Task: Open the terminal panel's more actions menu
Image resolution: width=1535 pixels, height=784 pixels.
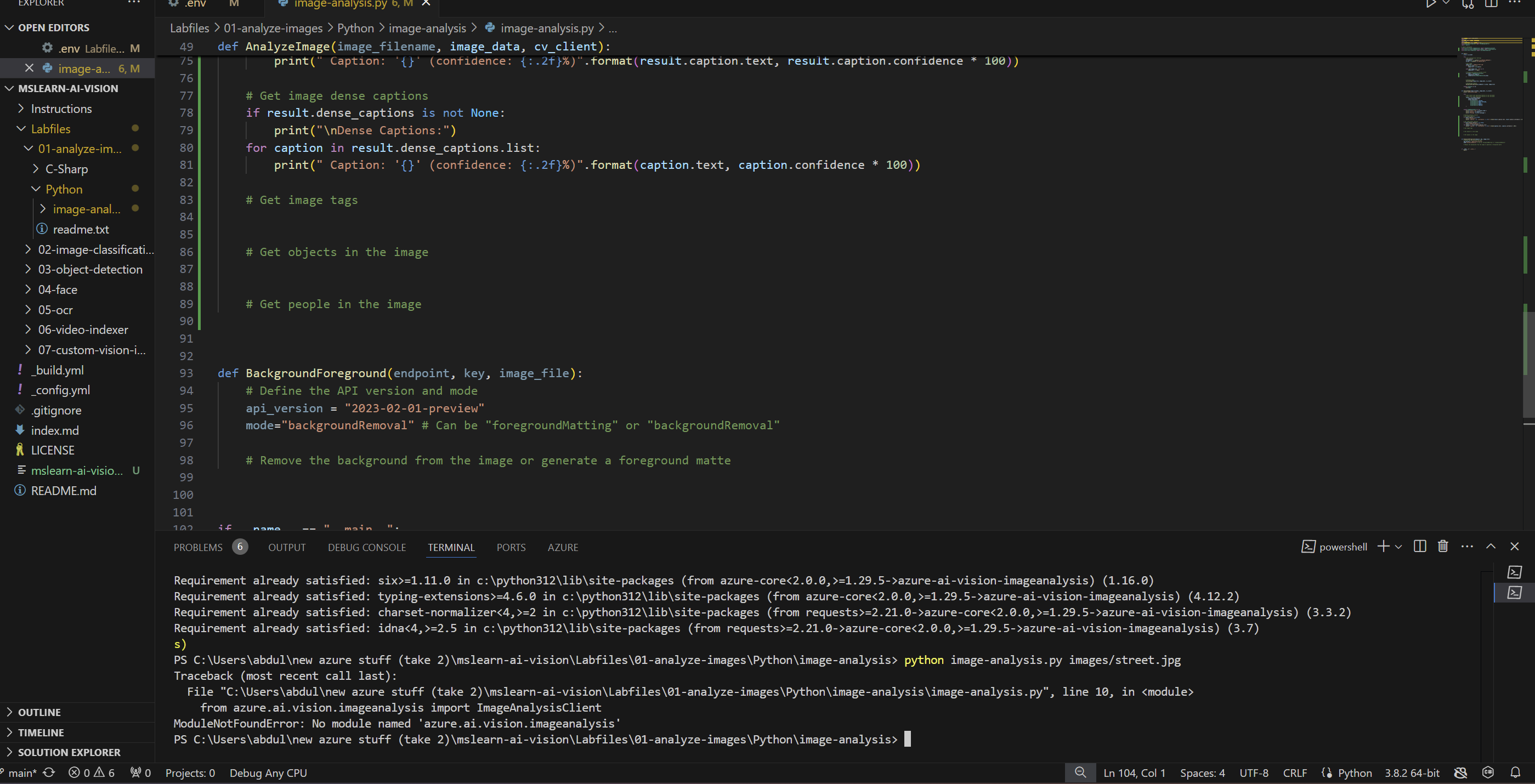Action: [1467, 546]
